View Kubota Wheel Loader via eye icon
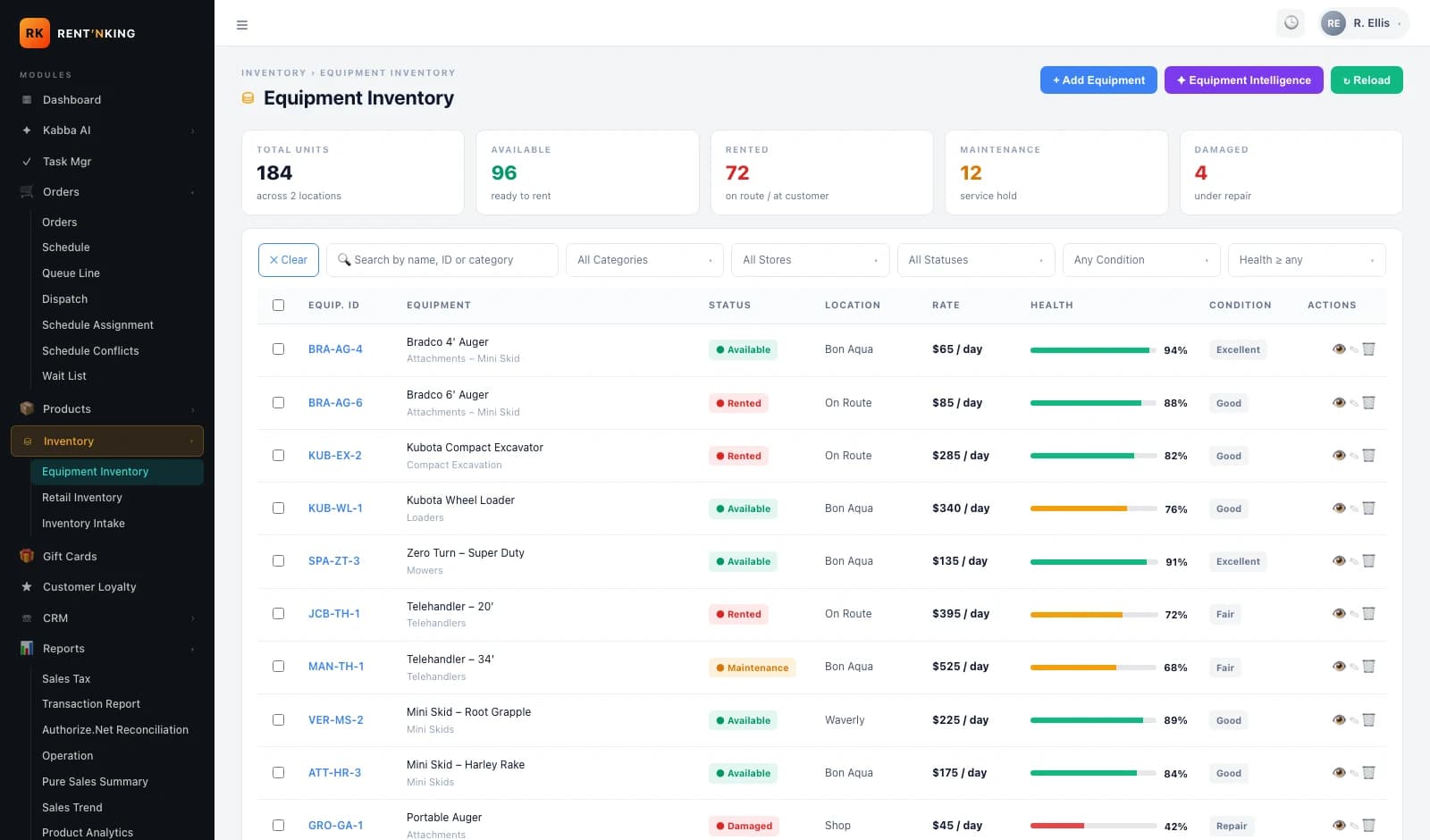The width and height of the screenshot is (1430, 840). (x=1339, y=508)
